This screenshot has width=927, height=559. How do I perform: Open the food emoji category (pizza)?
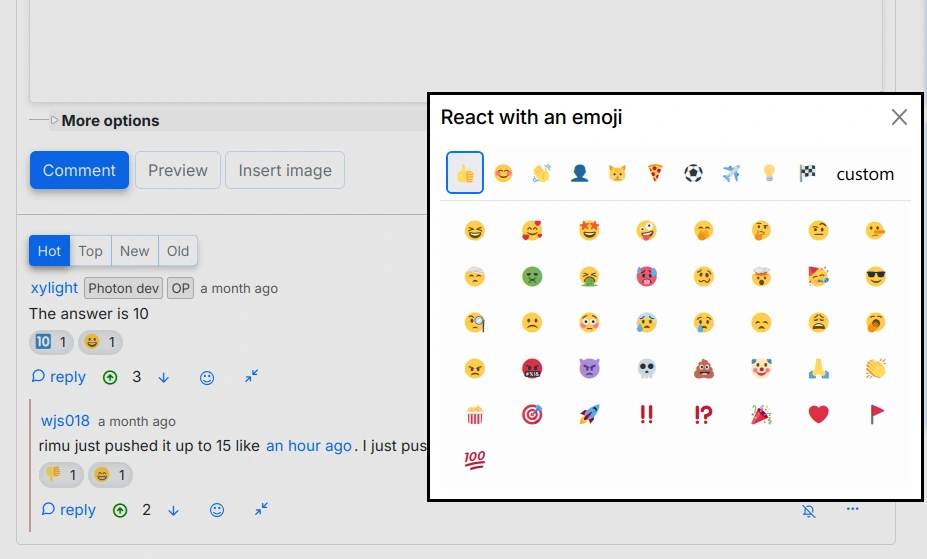(654, 173)
